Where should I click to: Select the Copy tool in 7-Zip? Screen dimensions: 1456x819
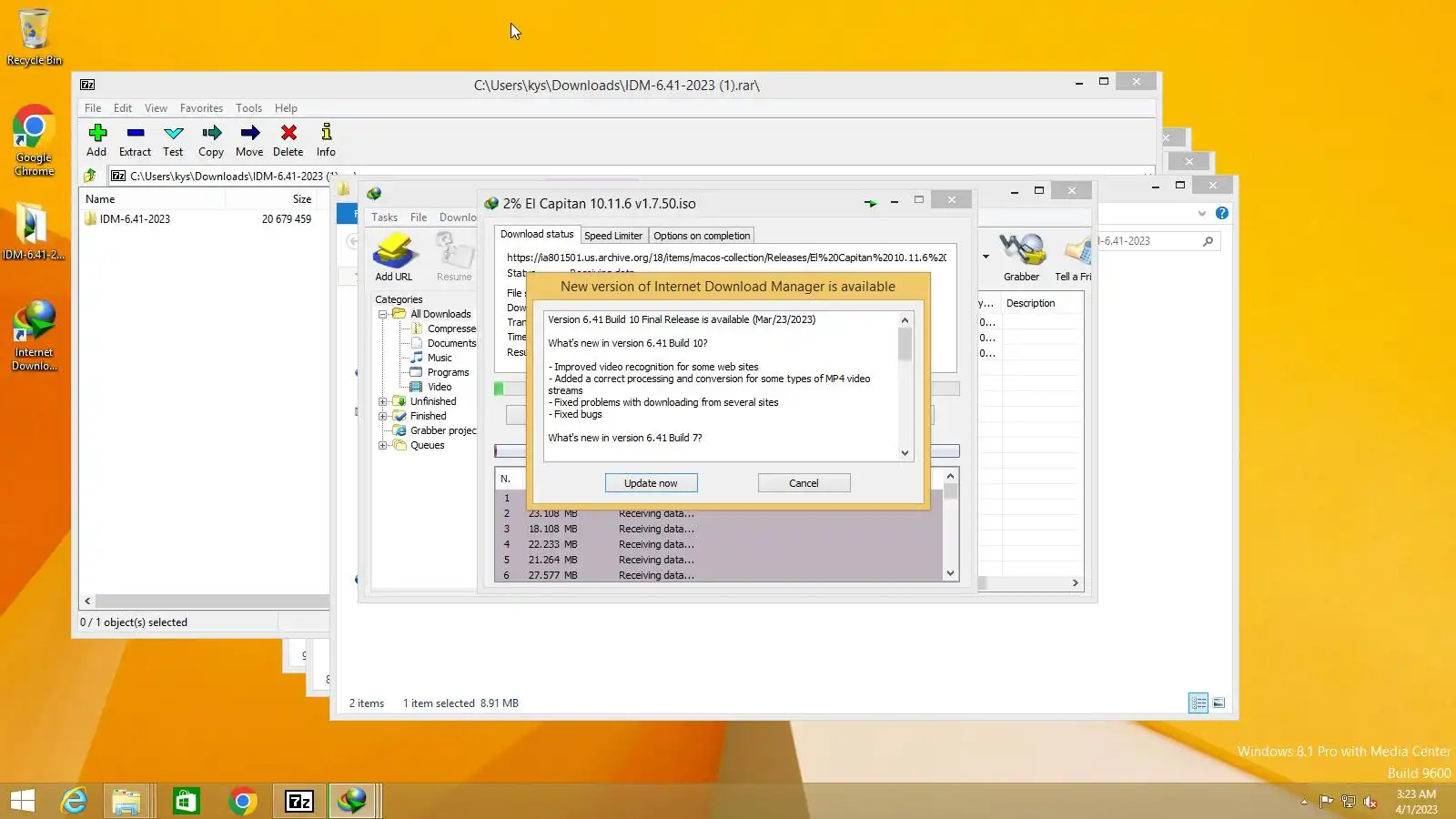click(x=211, y=140)
